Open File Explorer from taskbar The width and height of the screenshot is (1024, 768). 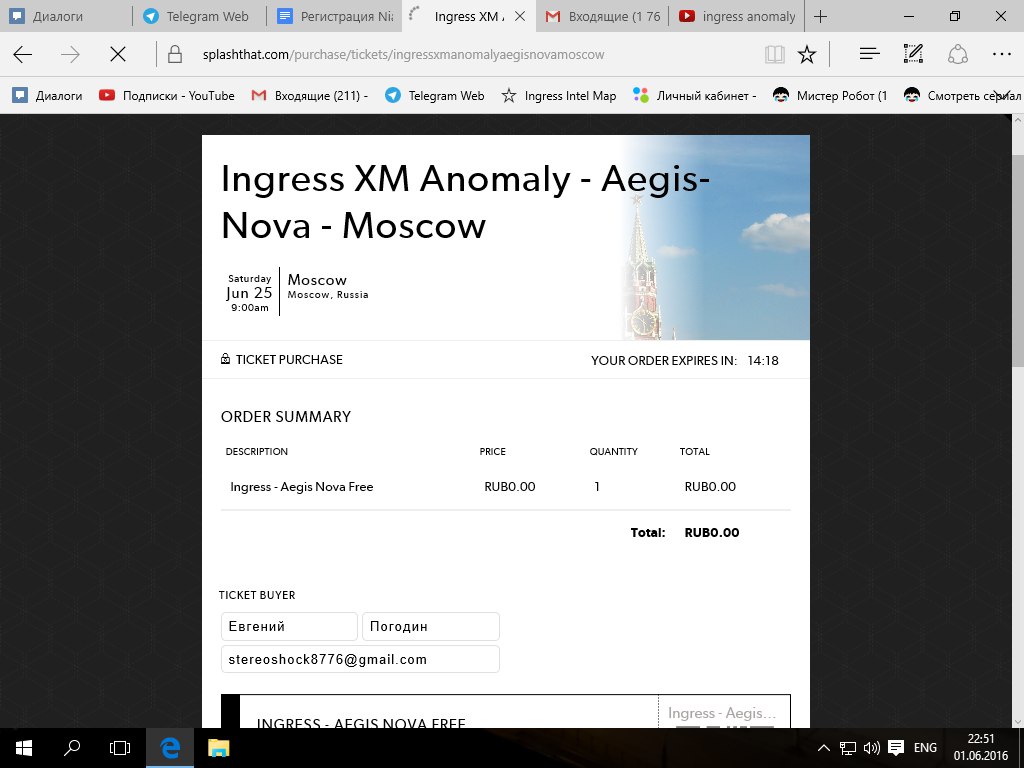219,748
